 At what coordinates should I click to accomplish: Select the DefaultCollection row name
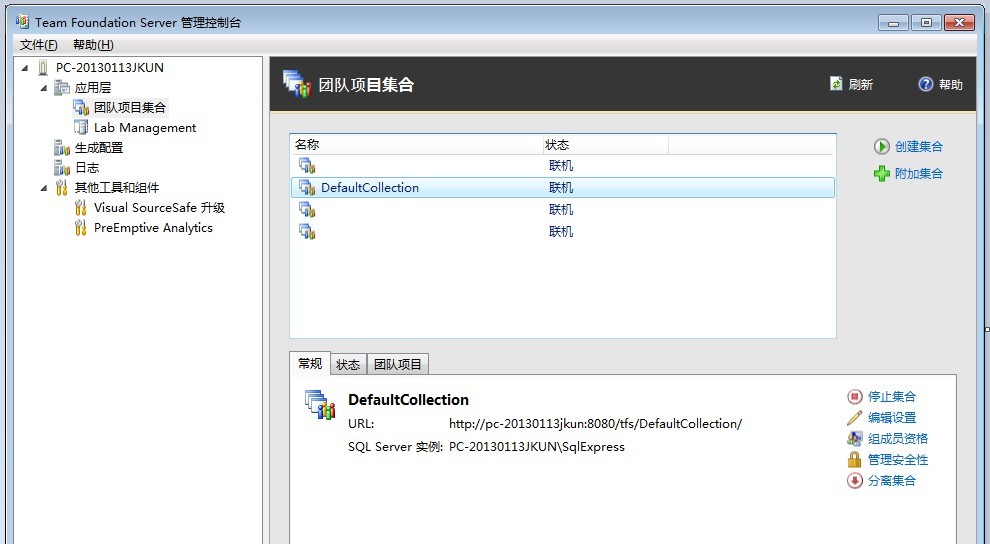[370, 187]
